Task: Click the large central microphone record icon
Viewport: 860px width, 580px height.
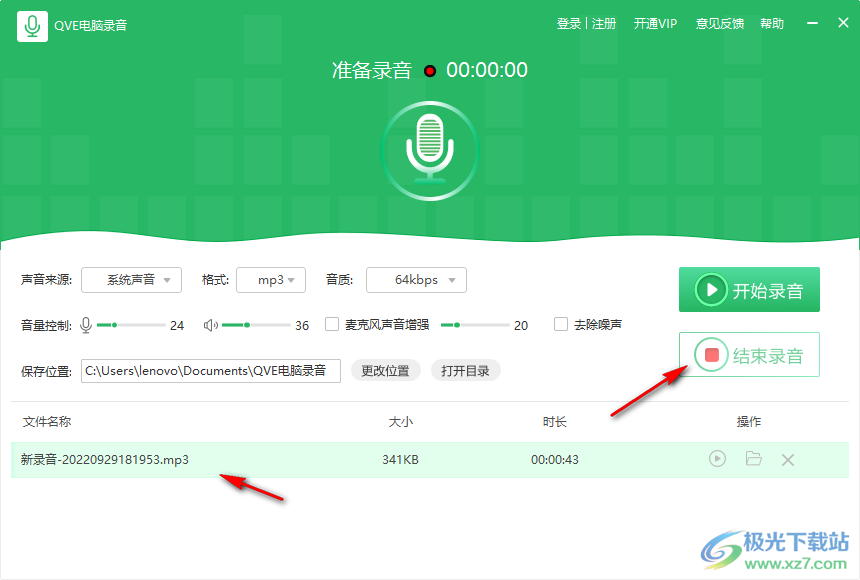Action: tap(430, 148)
